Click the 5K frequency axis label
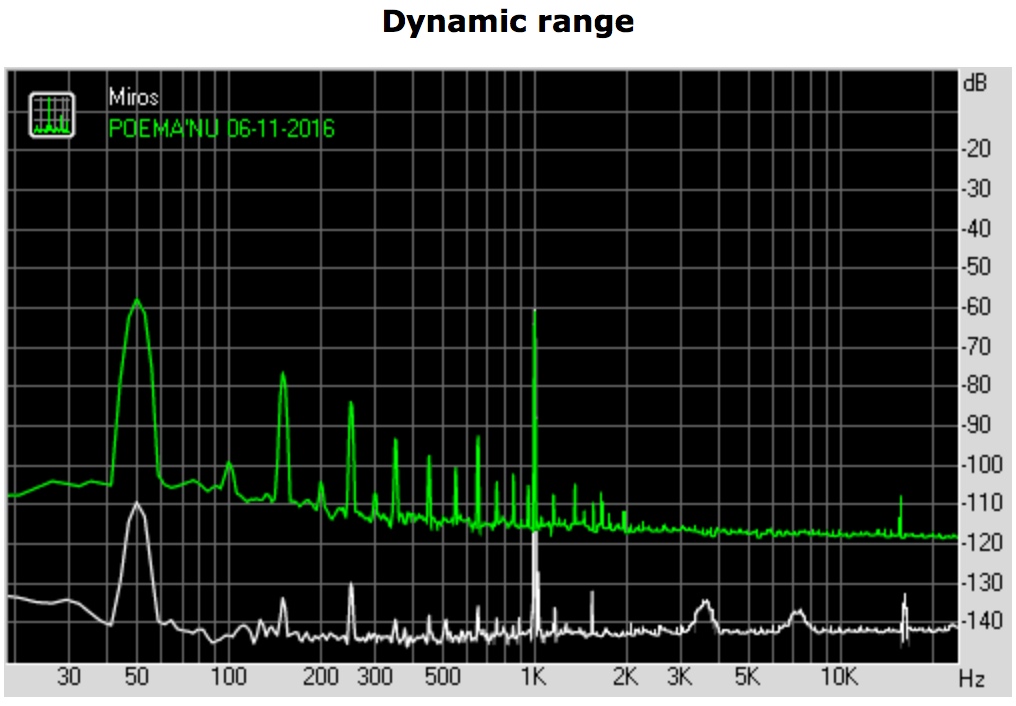 [747, 678]
